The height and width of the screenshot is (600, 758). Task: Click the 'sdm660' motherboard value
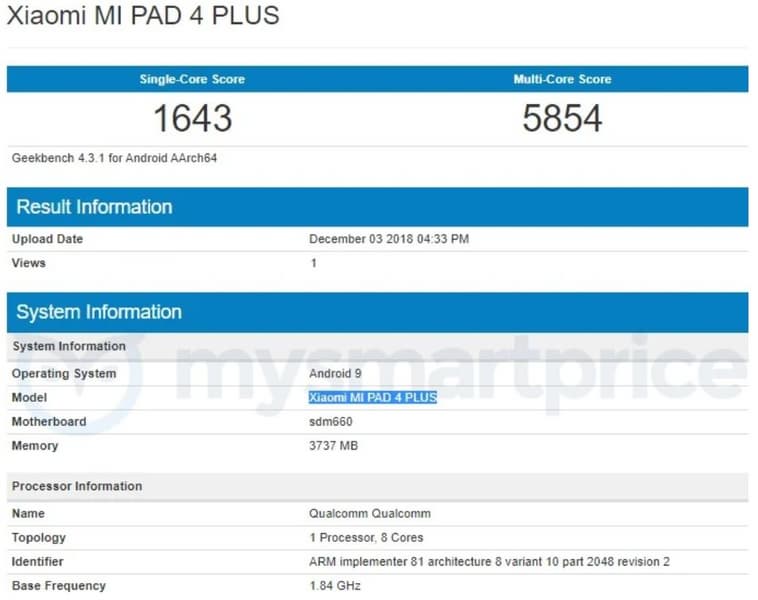331,422
